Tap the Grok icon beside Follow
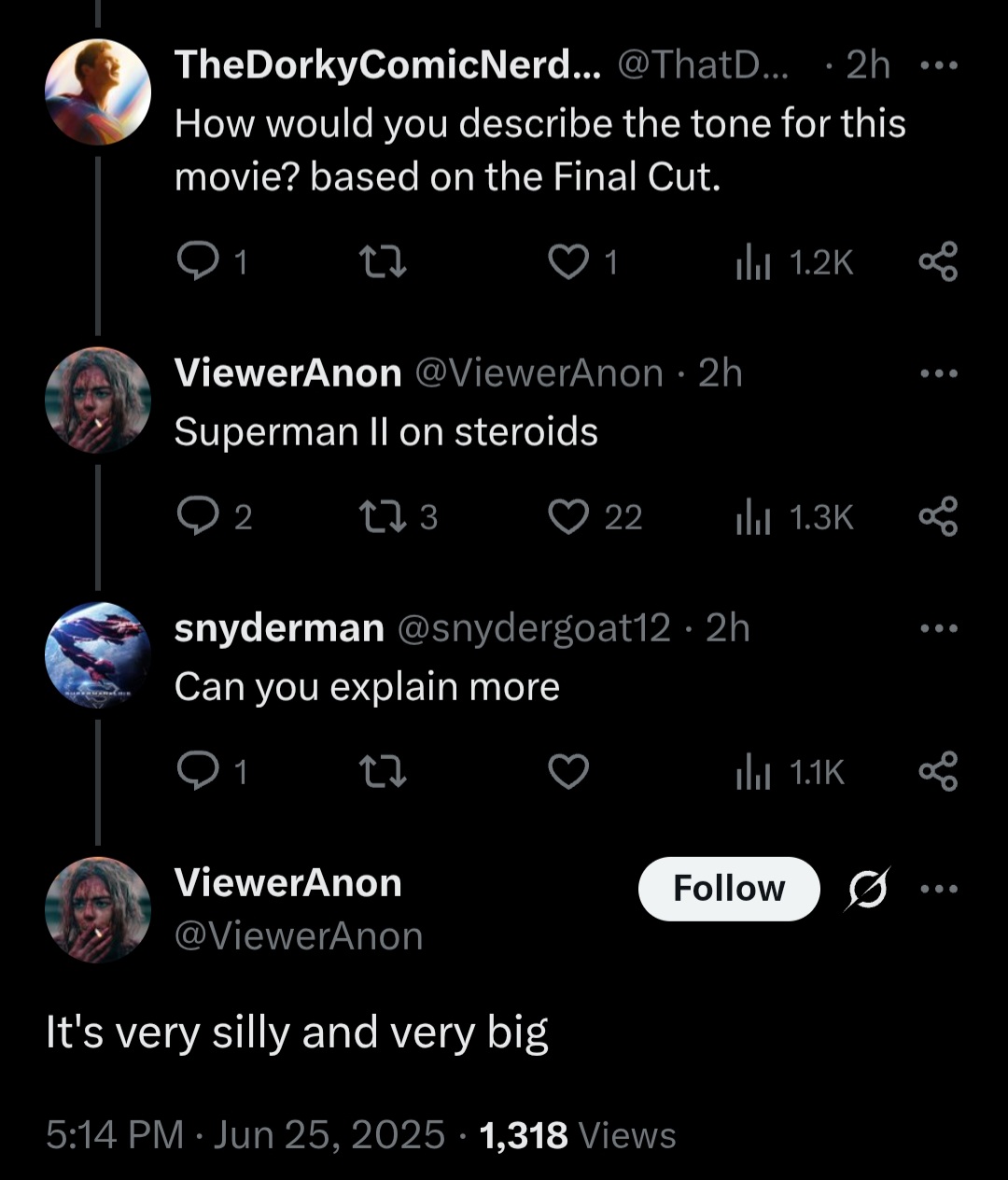Image resolution: width=1008 pixels, height=1180 pixels. [x=867, y=889]
